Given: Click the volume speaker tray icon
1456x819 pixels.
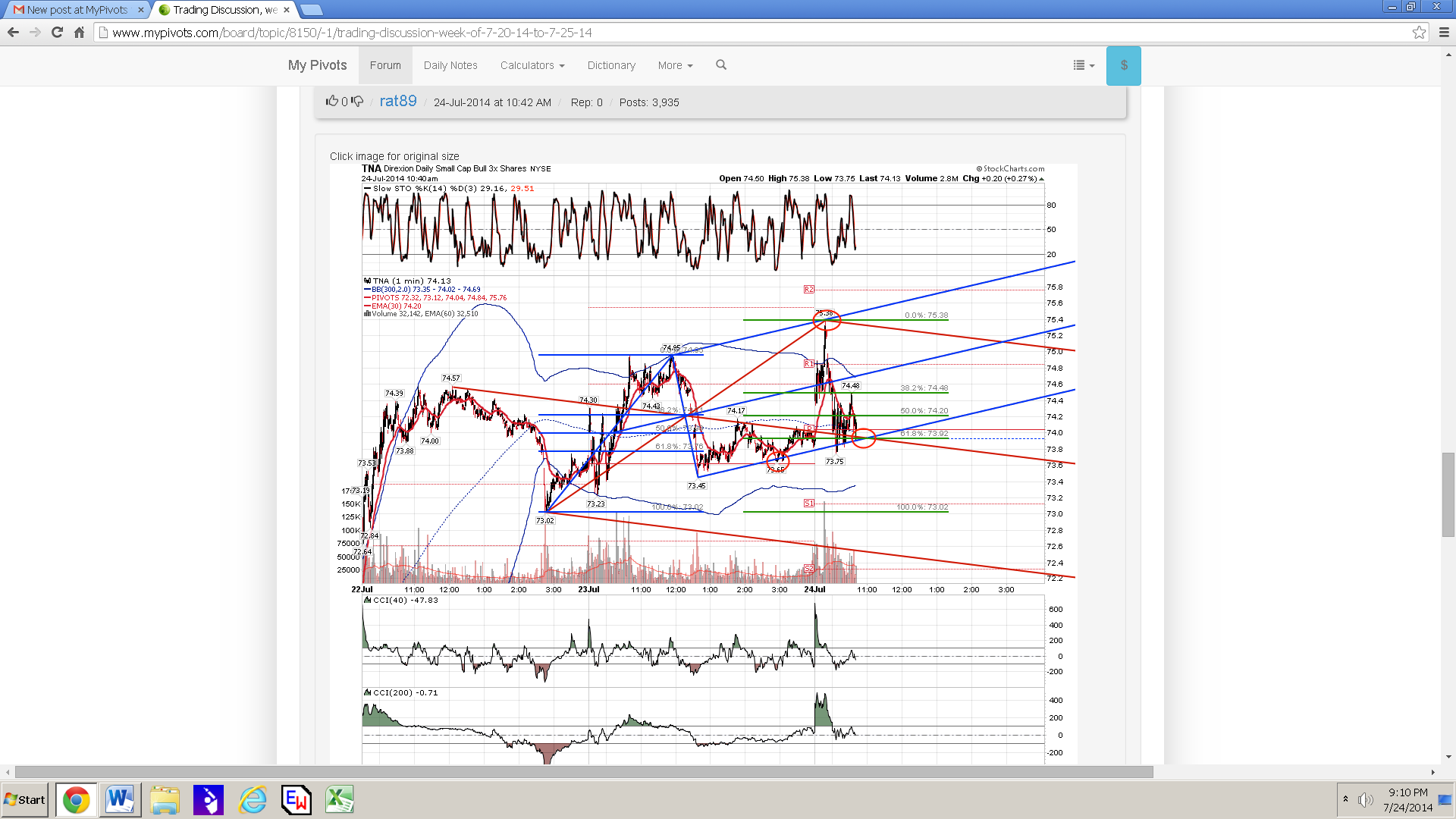Looking at the screenshot, I should [x=1366, y=800].
